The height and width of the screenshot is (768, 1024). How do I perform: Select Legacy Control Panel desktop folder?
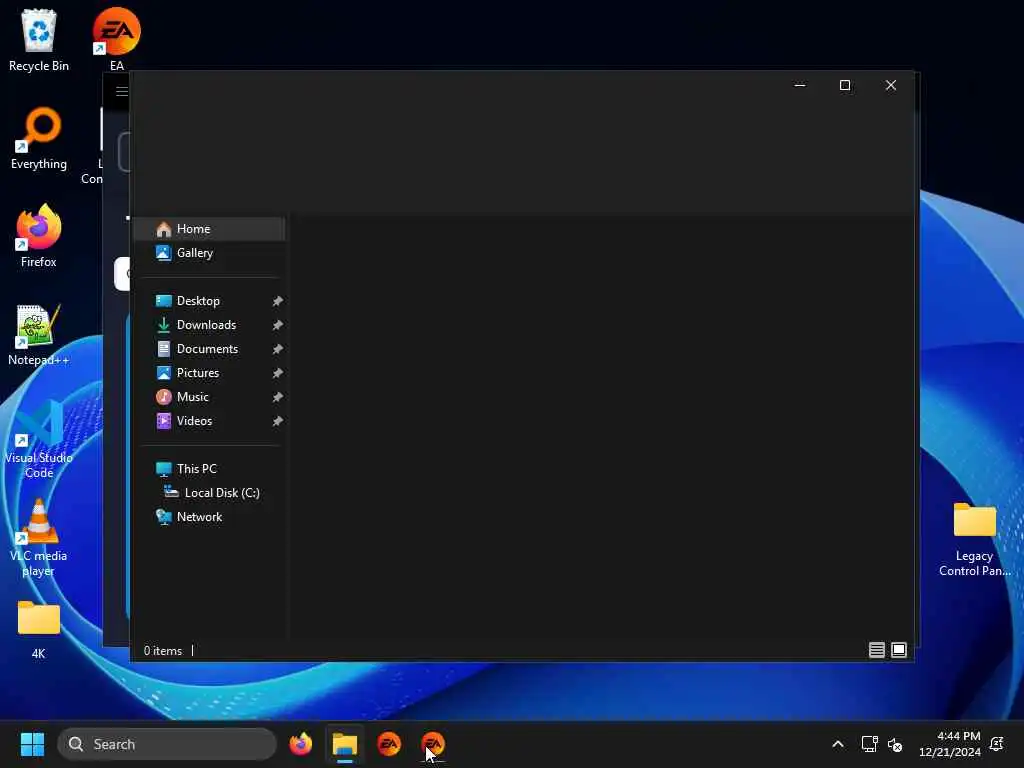point(974,539)
